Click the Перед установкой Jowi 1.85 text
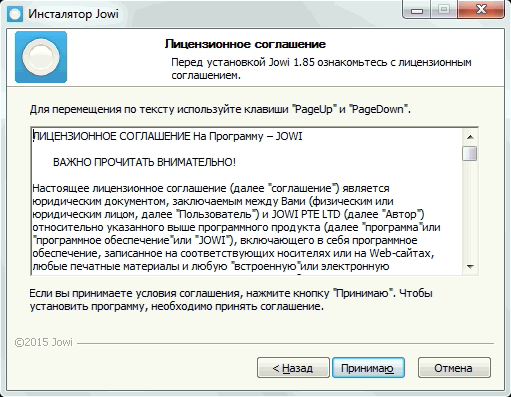 pos(321,69)
